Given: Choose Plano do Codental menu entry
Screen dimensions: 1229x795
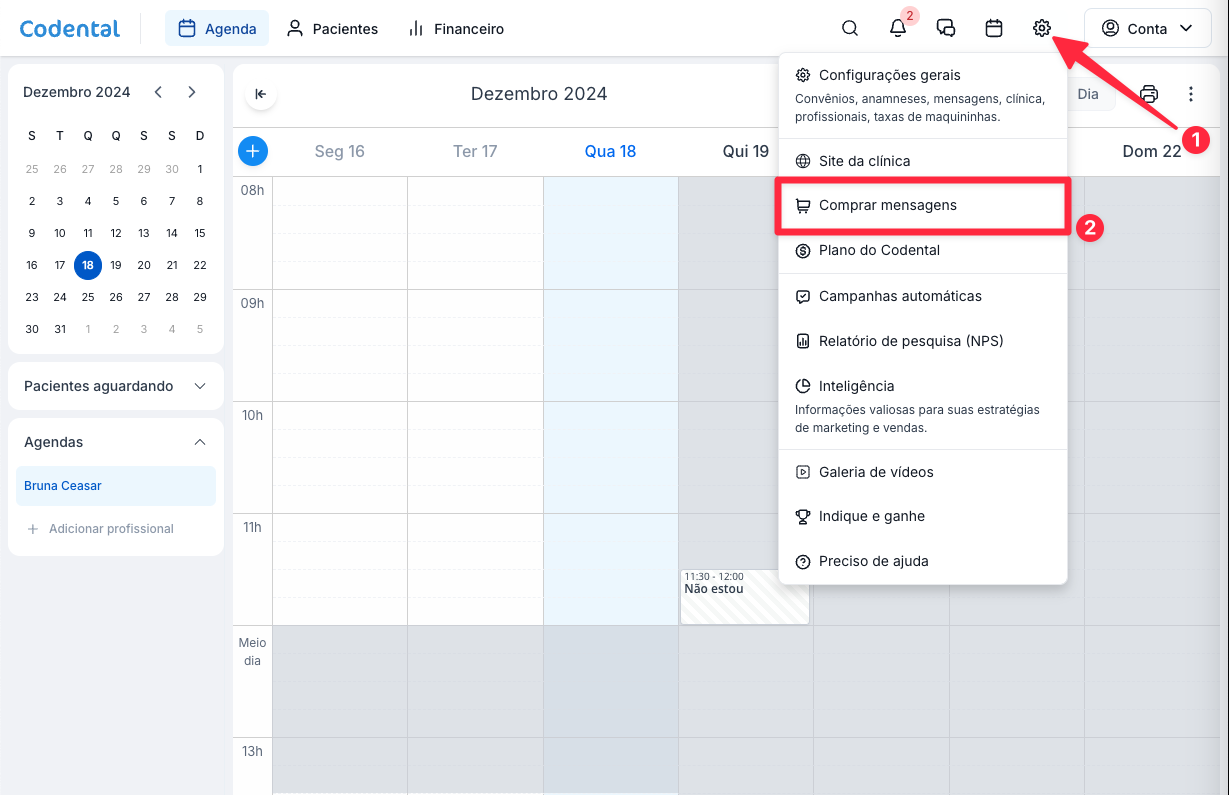Looking at the screenshot, I should tap(879, 250).
